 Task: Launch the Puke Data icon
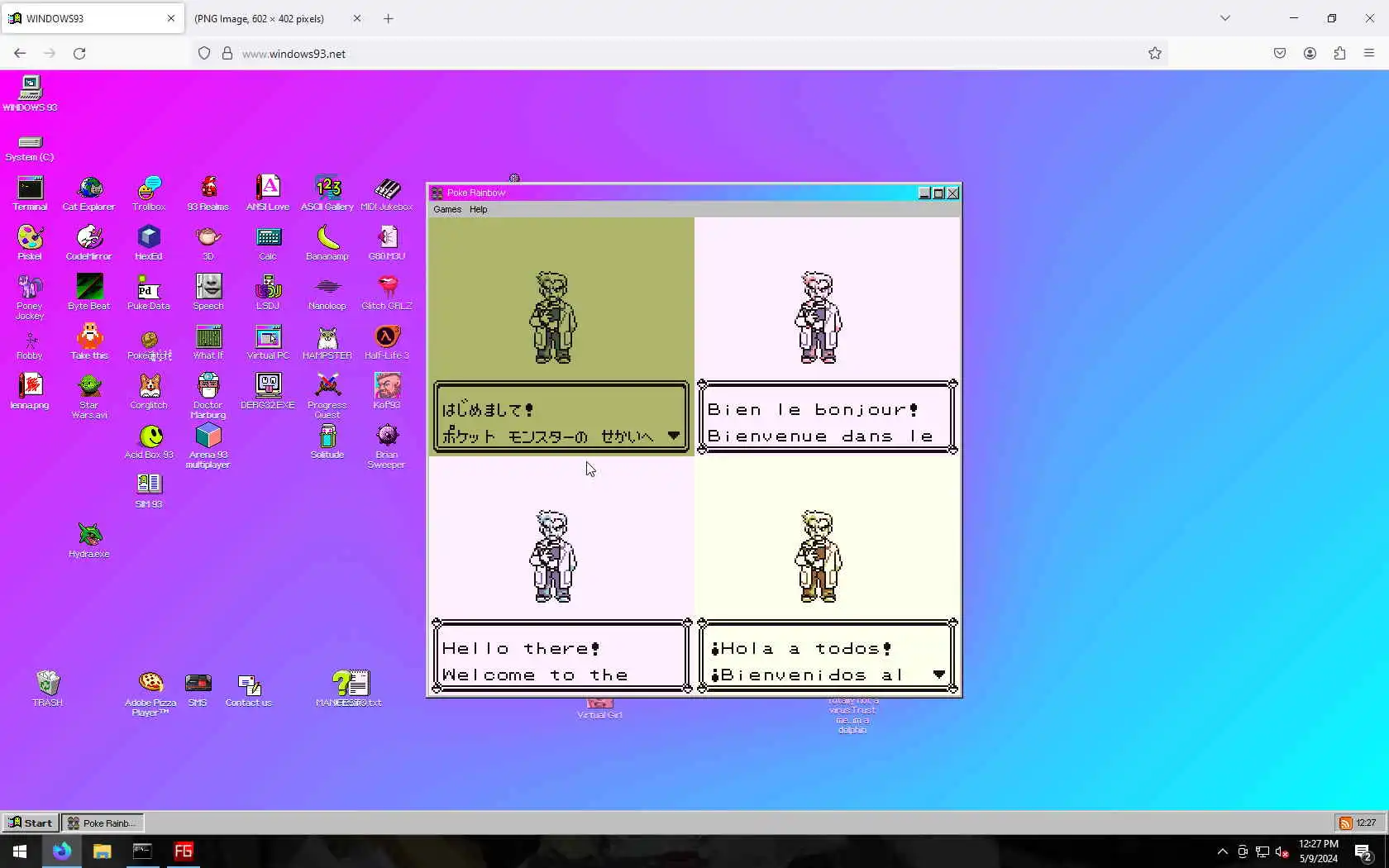pos(149,293)
